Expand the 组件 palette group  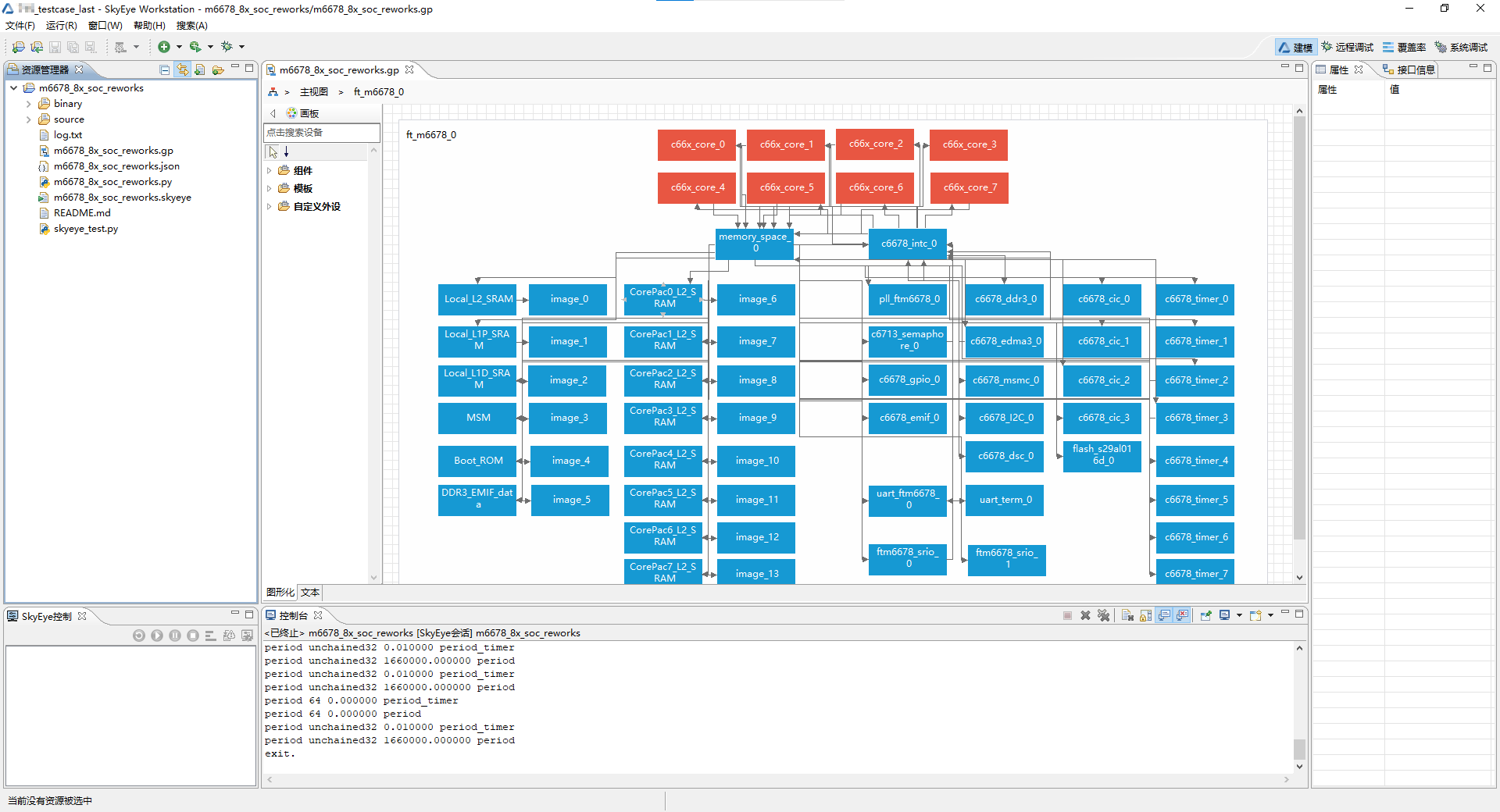pos(270,170)
